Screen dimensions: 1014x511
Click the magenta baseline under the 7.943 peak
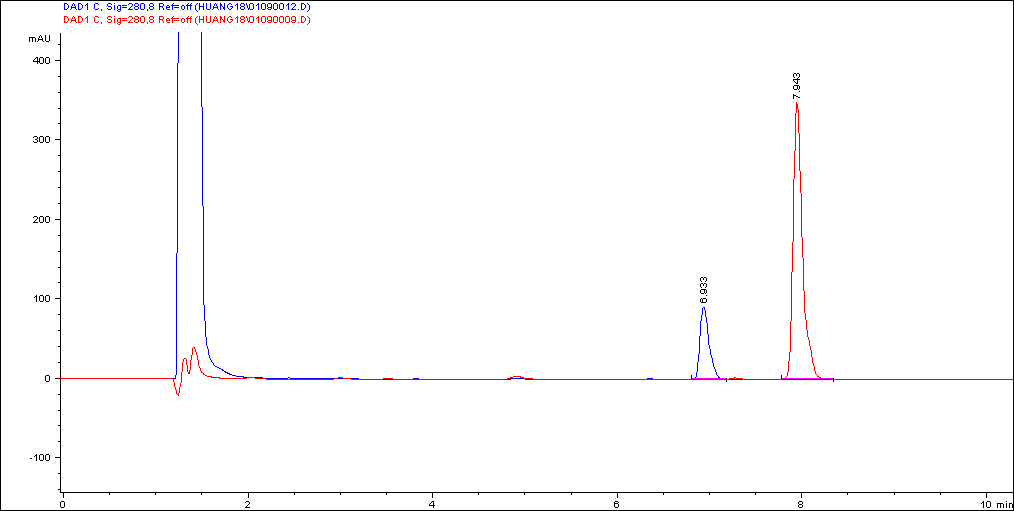(808, 380)
